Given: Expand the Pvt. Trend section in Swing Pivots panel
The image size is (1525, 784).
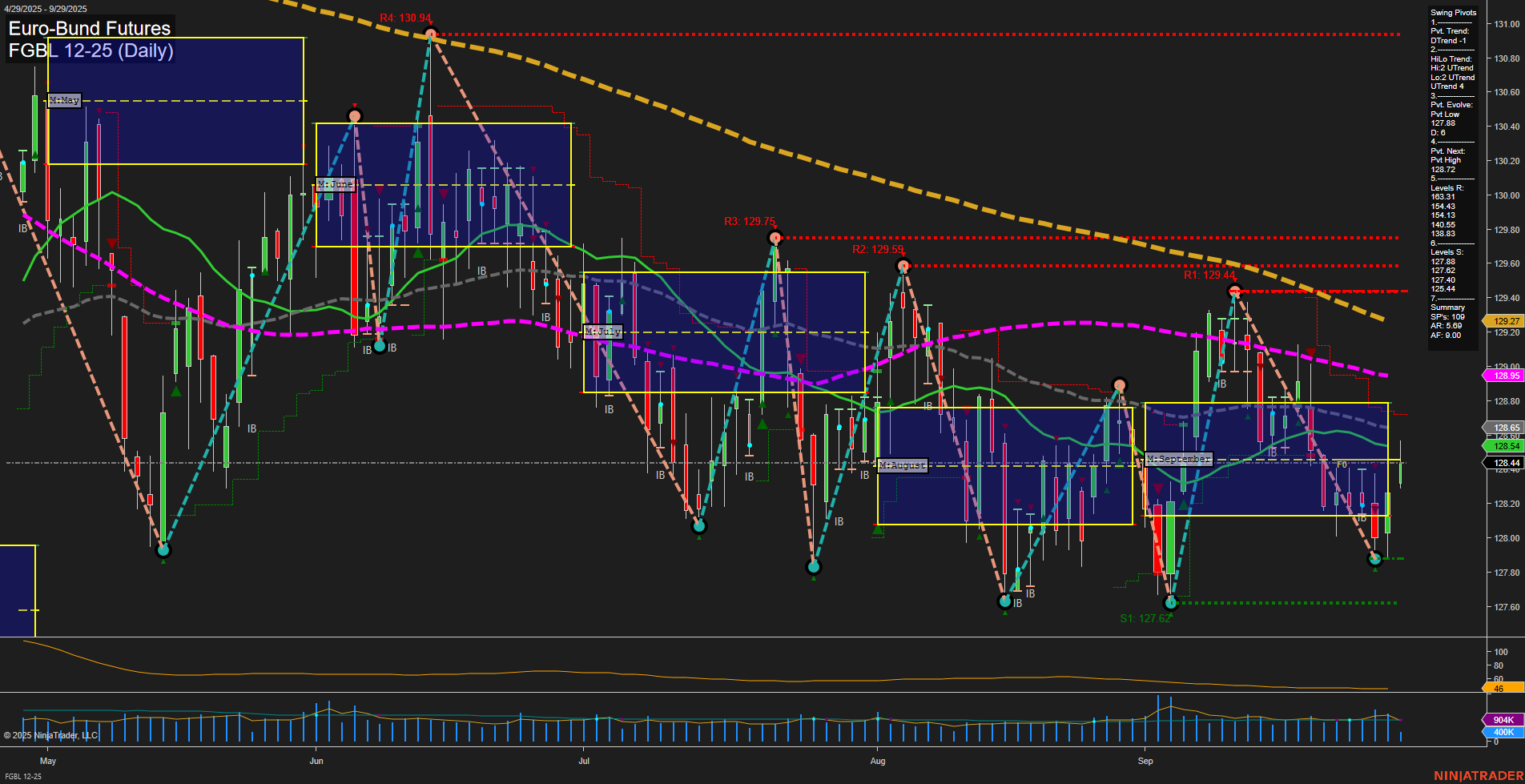Looking at the screenshot, I should (x=1449, y=31).
